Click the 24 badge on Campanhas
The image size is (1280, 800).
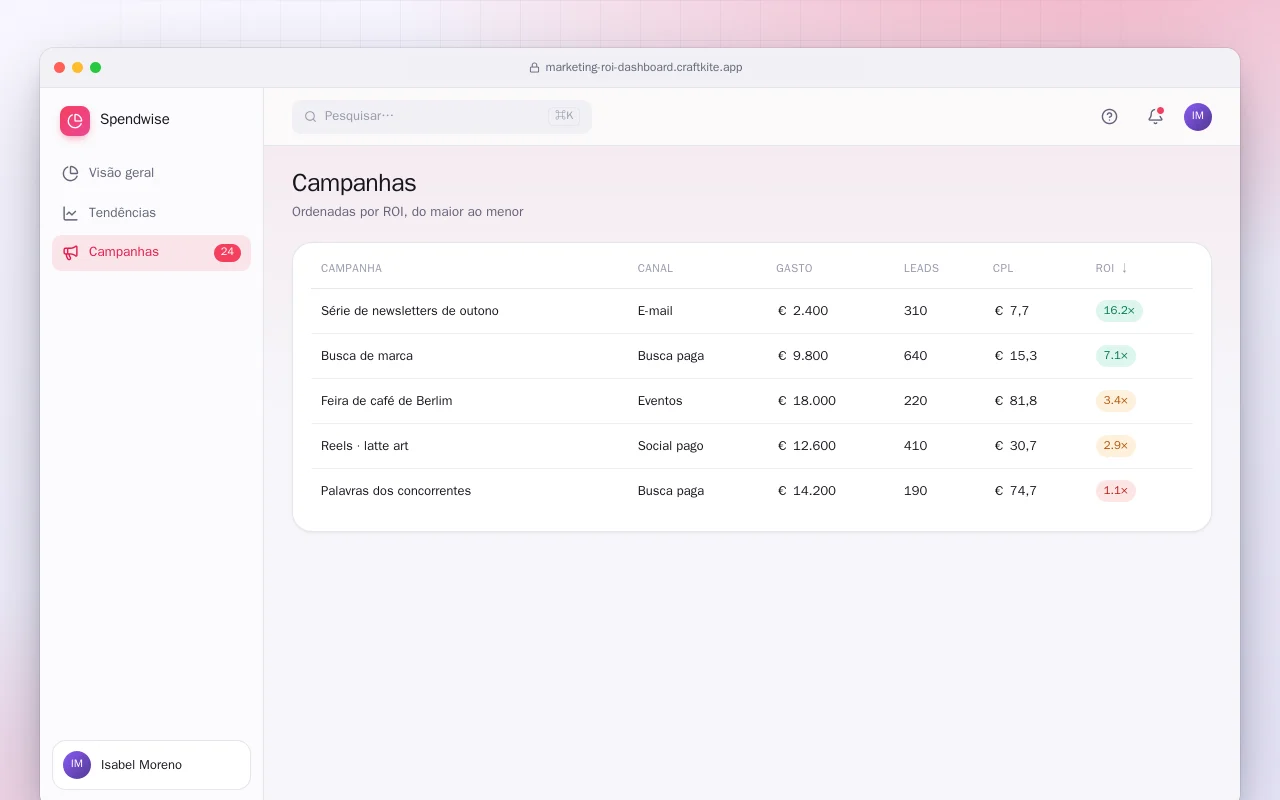(227, 252)
